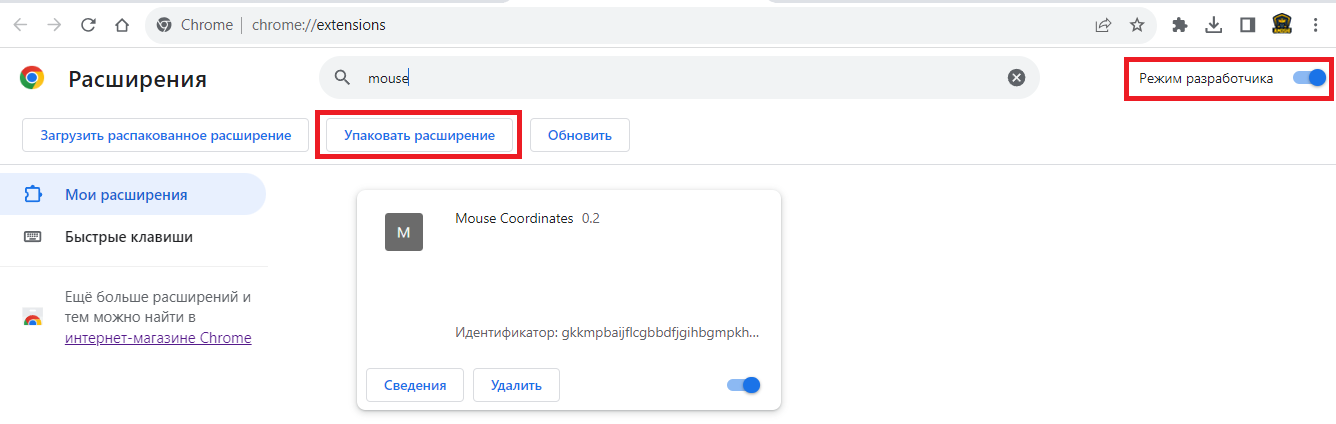Image resolution: width=1336 pixels, height=424 pixels.
Task: Show the browser side panel
Action: [x=1247, y=25]
